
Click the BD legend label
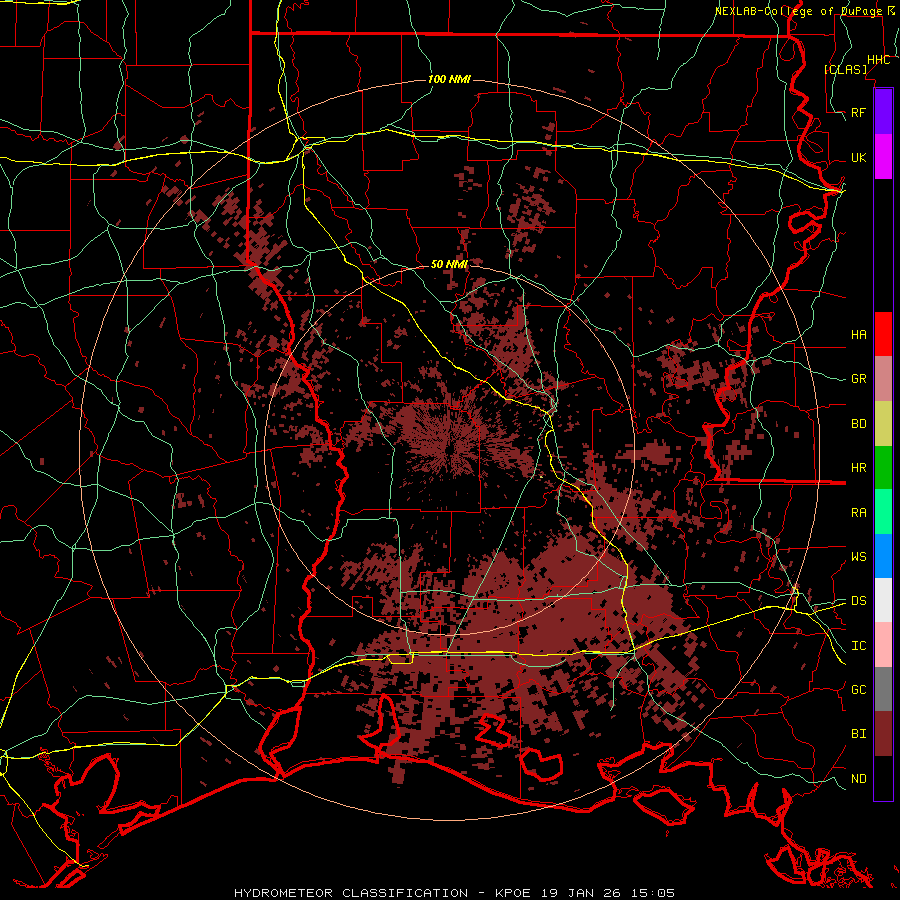tap(859, 424)
